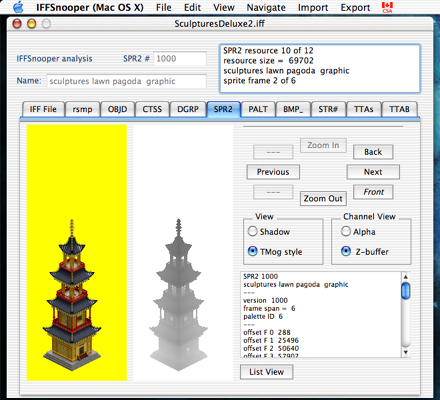
Task: Switch to the DGRP tab
Action: 188,109
